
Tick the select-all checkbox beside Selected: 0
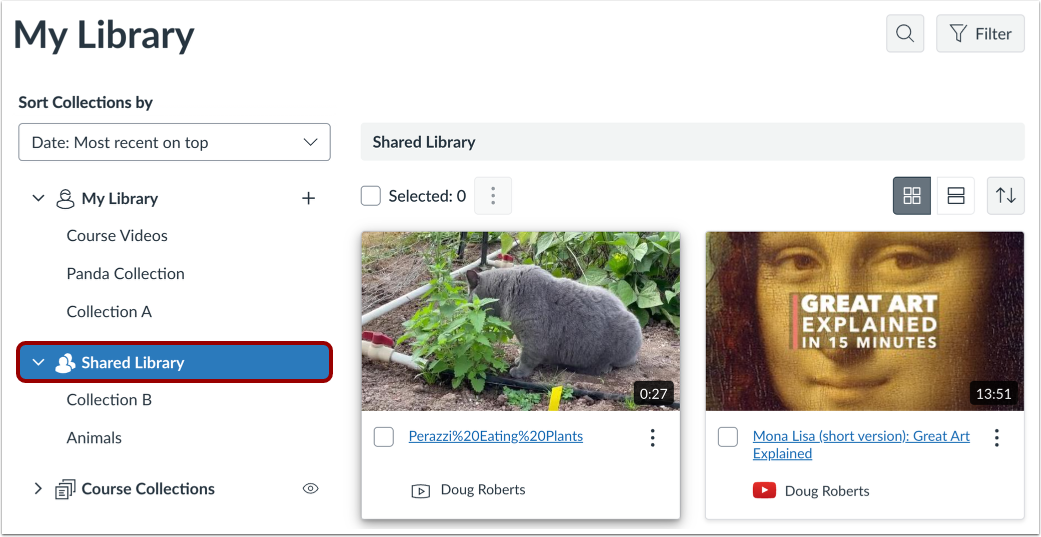(370, 196)
